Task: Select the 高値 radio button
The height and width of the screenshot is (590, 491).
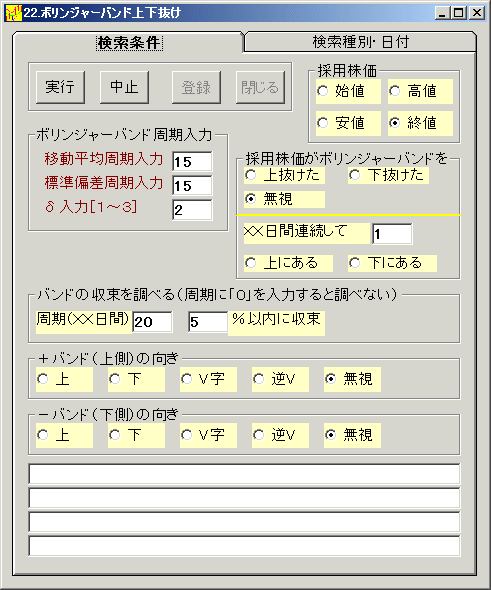Action: coord(420,91)
